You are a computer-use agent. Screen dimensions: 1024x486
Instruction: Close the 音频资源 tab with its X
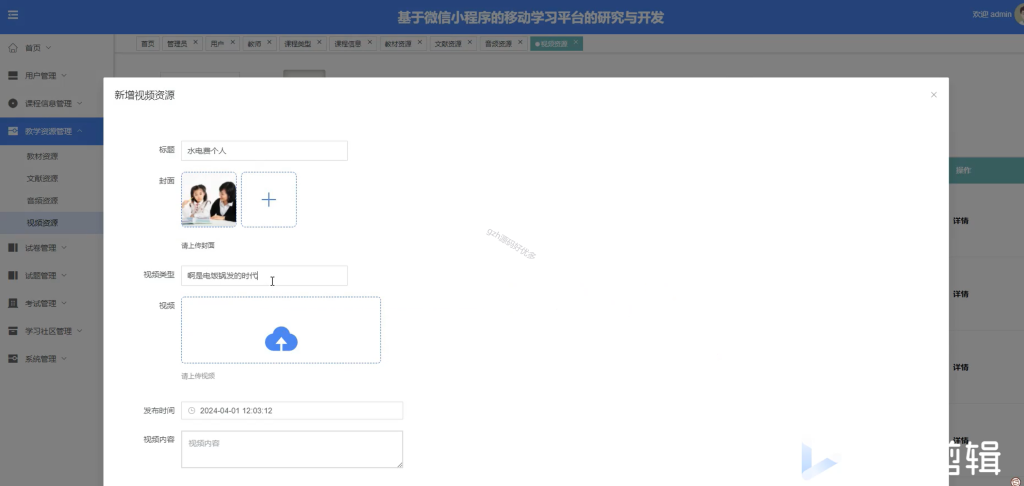pyautogui.click(x=520, y=42)
